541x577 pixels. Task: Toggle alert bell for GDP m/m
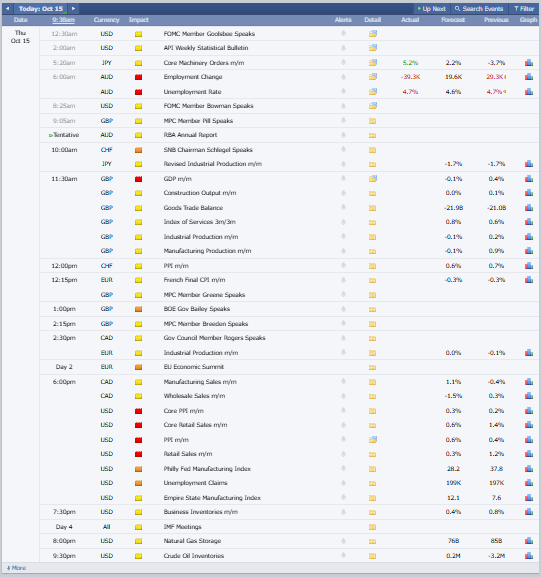pyautogui.click(x=343, y=178)
